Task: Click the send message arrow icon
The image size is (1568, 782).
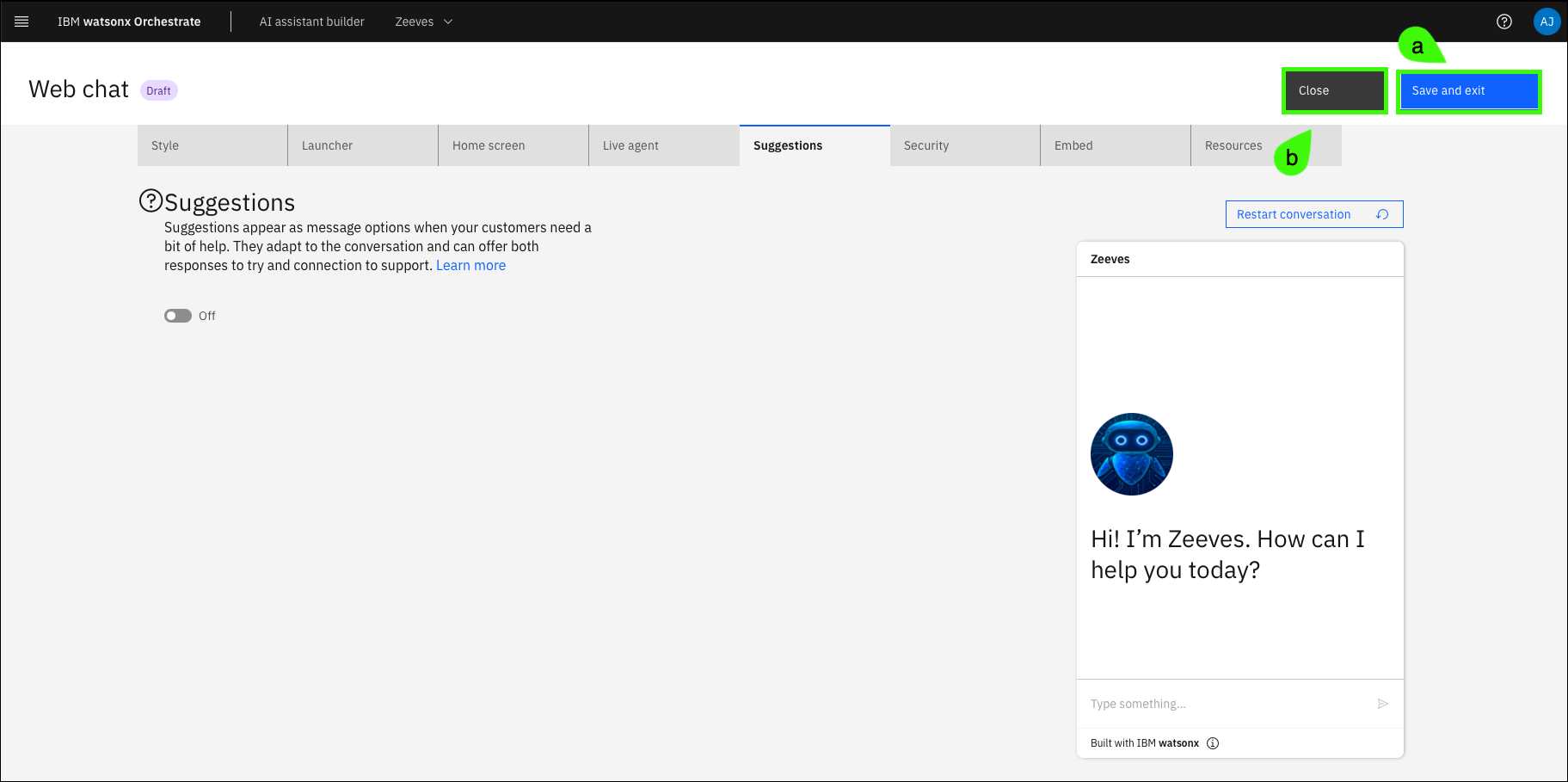Action: [x=1382, y=704]
